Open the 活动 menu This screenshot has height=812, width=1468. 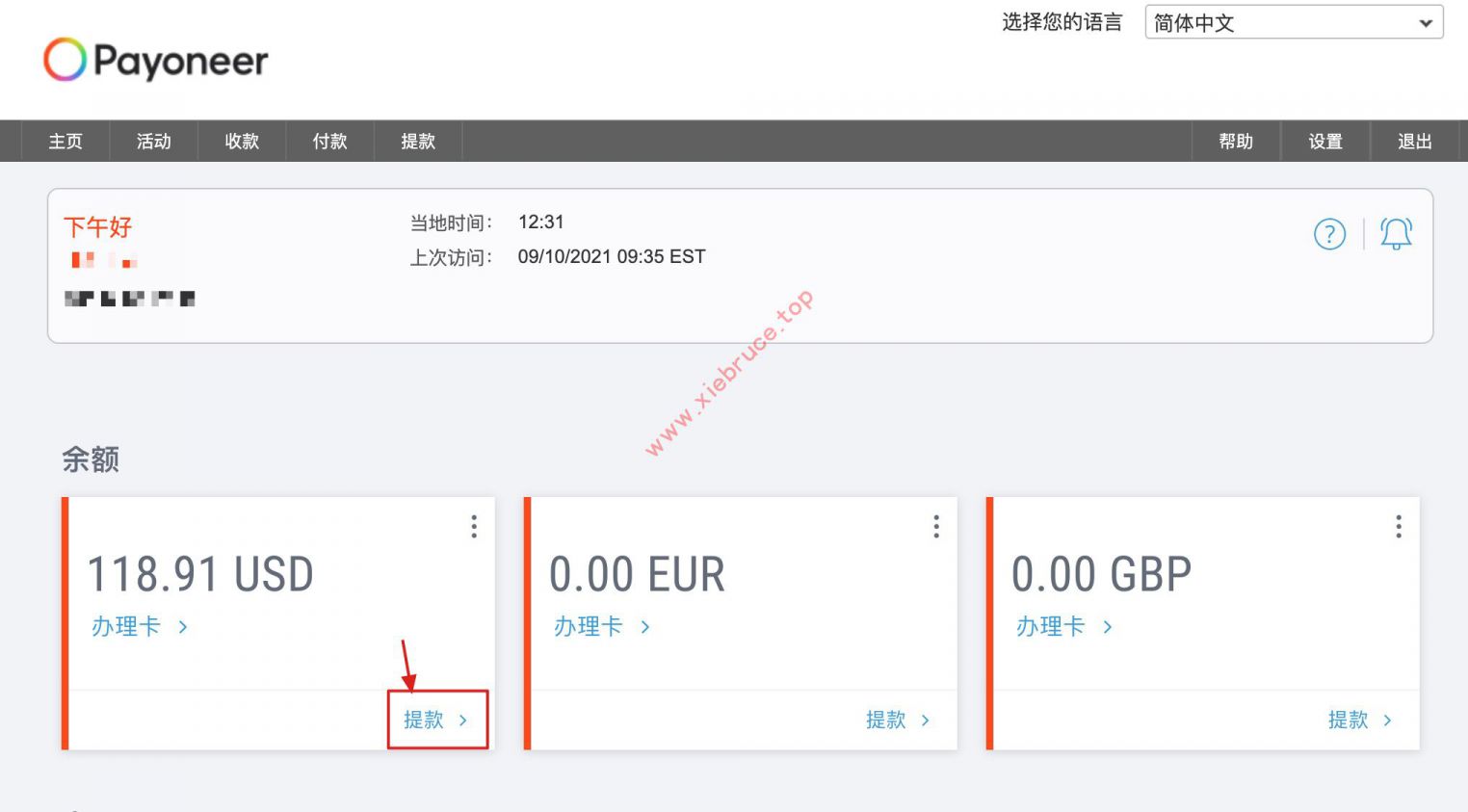(x=154, y=142)
